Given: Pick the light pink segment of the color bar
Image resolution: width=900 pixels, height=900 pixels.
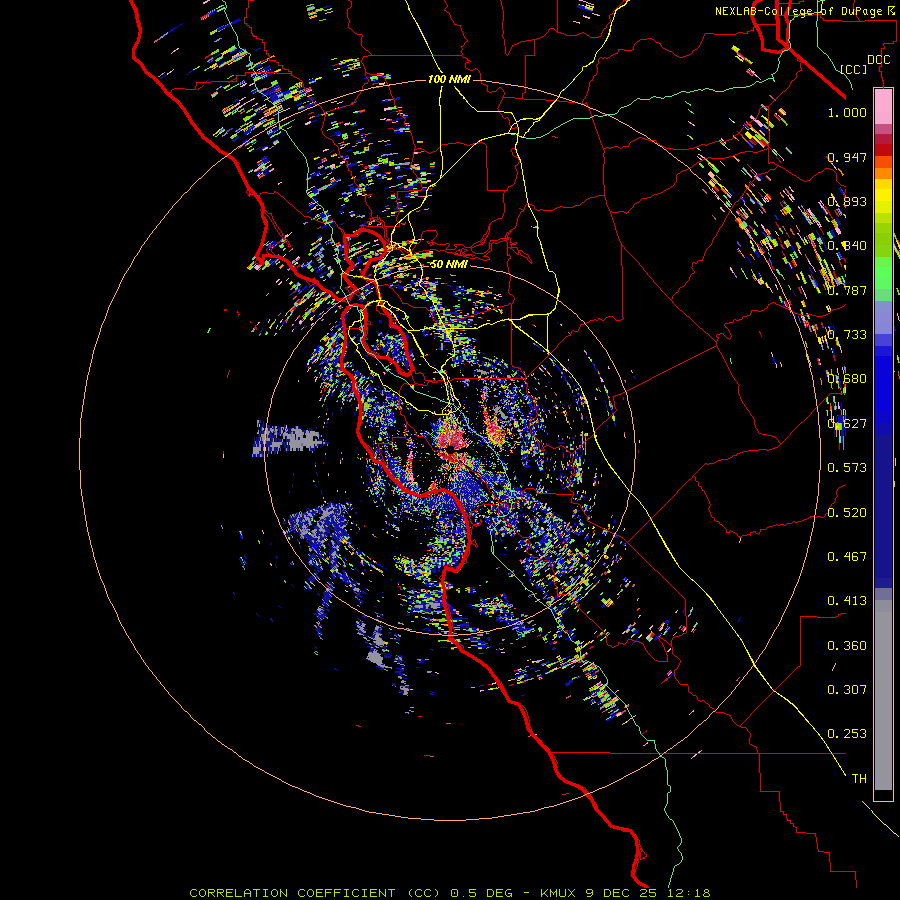Looking at the screenshot, I should click(883, 107).
